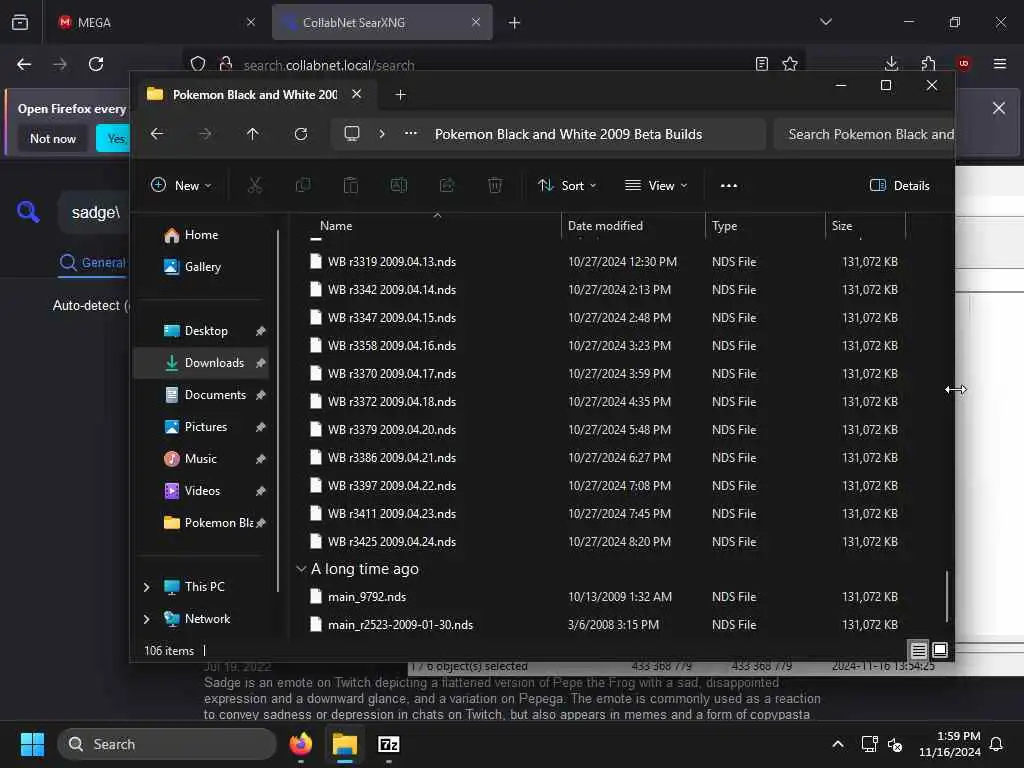
Task: Open Firefox View icon at tab strip start
Action: click(x=20, y=22)
